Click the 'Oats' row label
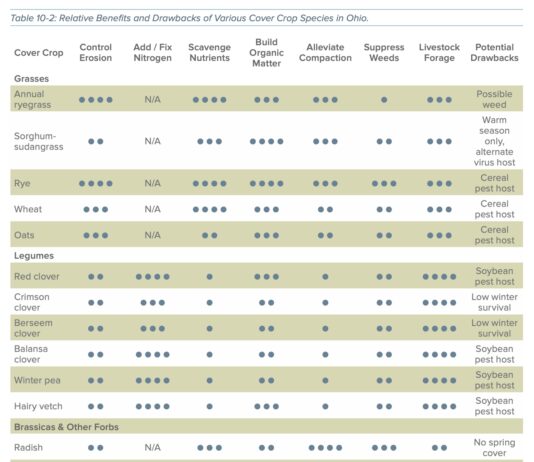The height and width of the screenshot is (462, 534). click(x=24, y=235)
